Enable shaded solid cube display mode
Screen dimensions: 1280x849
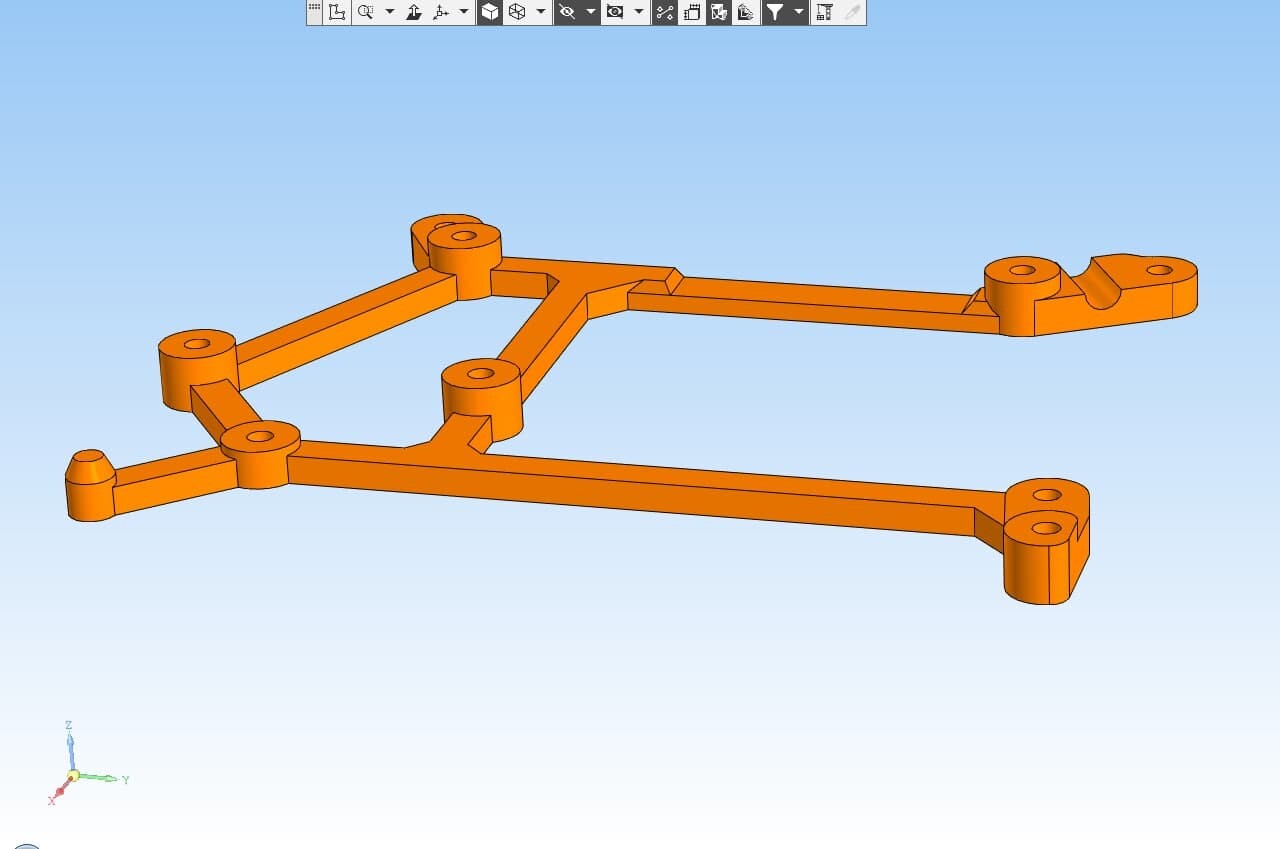490,12
